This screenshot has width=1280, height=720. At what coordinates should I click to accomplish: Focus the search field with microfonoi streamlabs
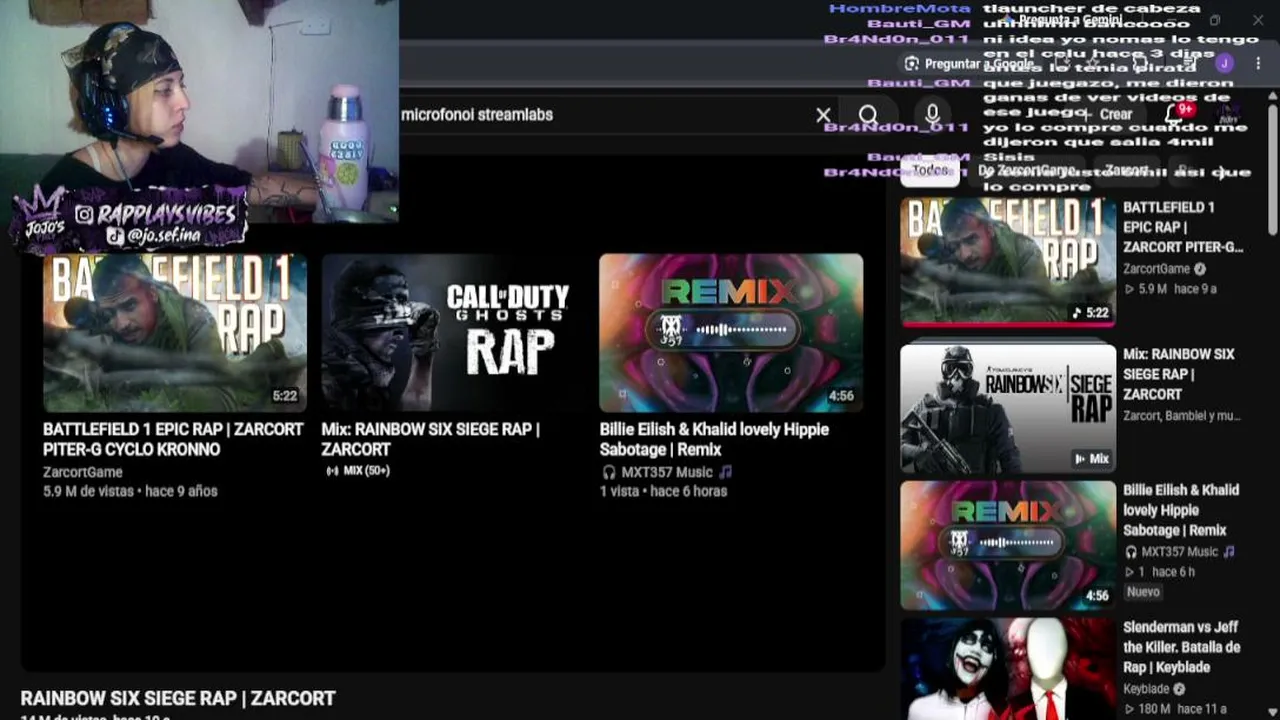600,115
